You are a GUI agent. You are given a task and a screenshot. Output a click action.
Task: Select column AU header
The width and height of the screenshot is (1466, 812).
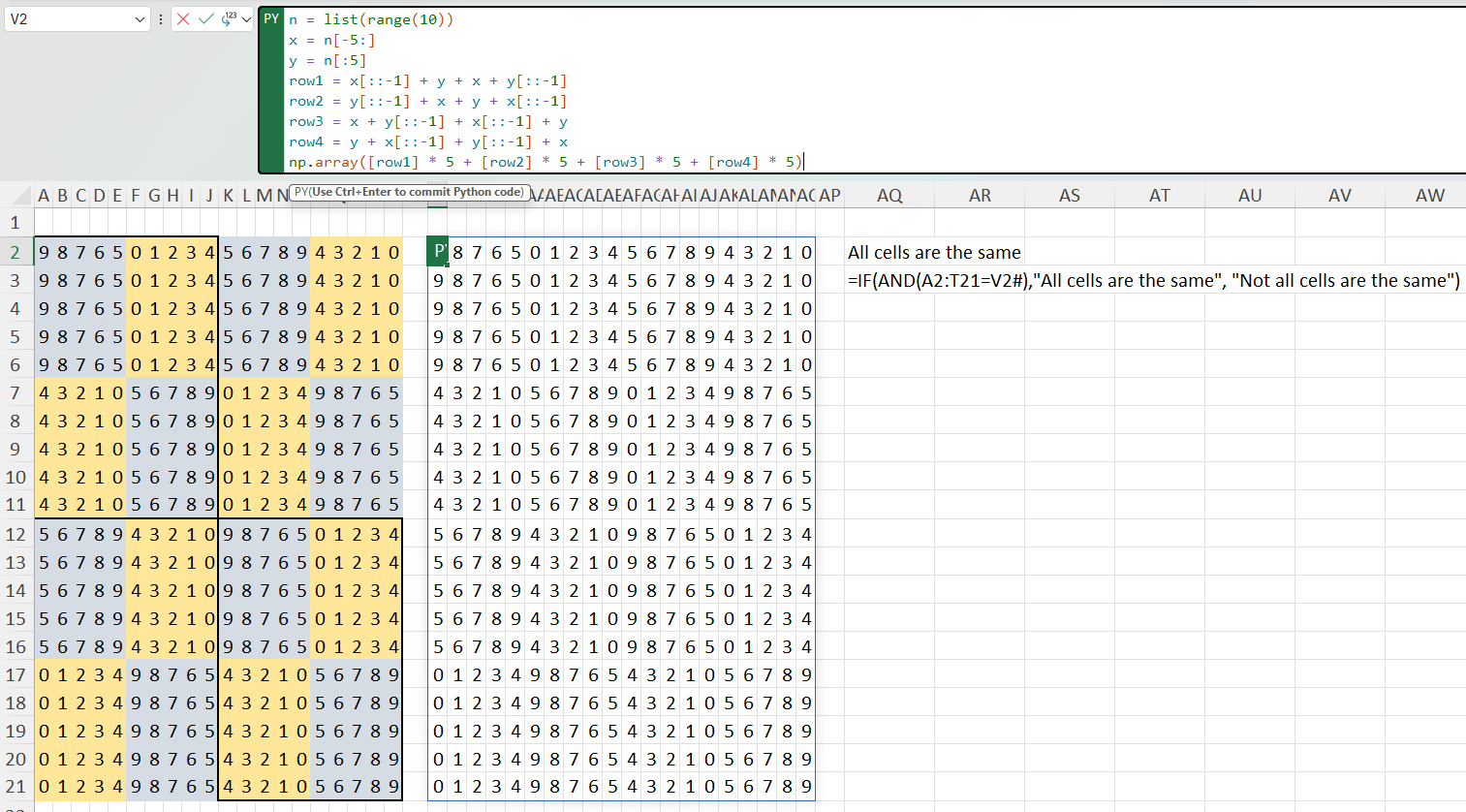pyautogui.click(x=1250, y=196)
